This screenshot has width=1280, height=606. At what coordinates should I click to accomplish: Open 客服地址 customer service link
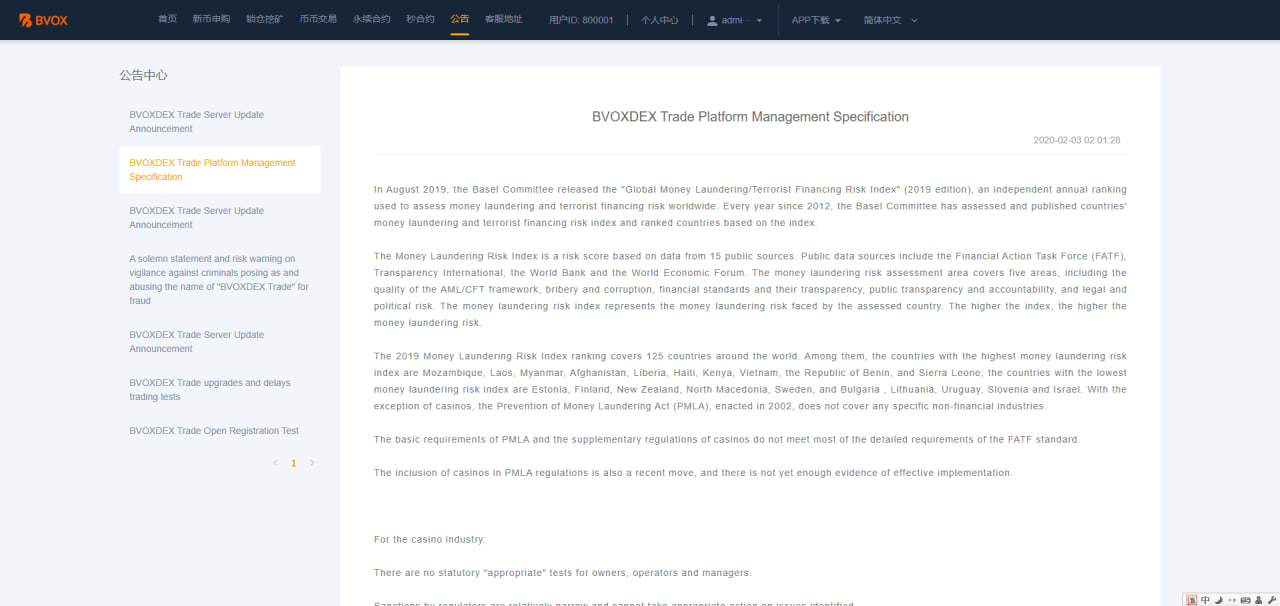click(503, 19)
